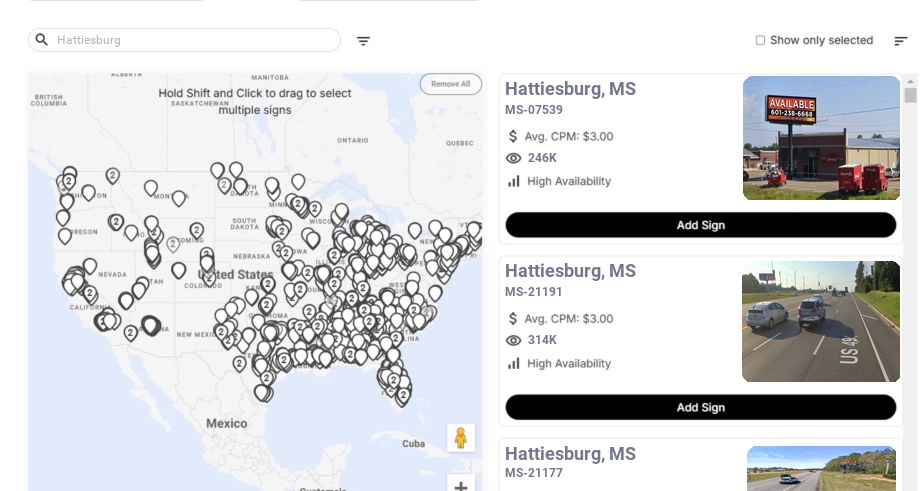The image size is (920, 491).
Task: Add Sign for listing MS-21191
Action: pos(700,407)
